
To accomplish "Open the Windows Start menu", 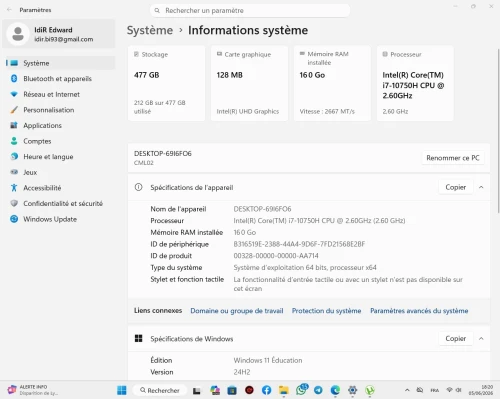I will point(122,390).
